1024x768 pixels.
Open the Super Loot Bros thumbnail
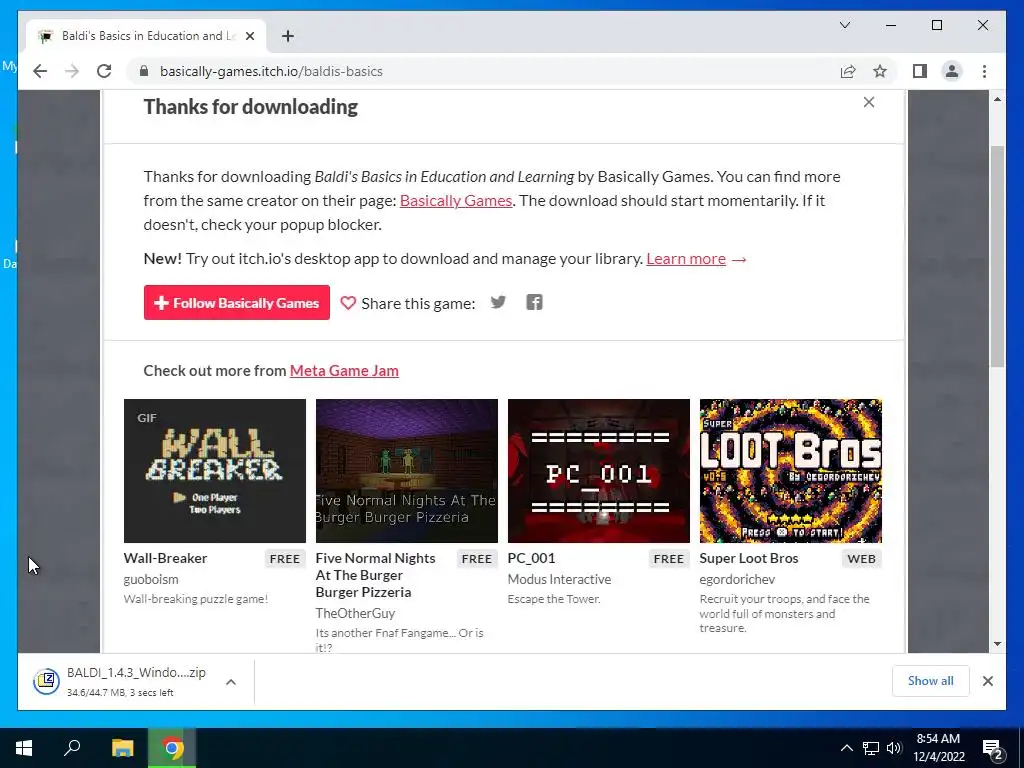791,471
